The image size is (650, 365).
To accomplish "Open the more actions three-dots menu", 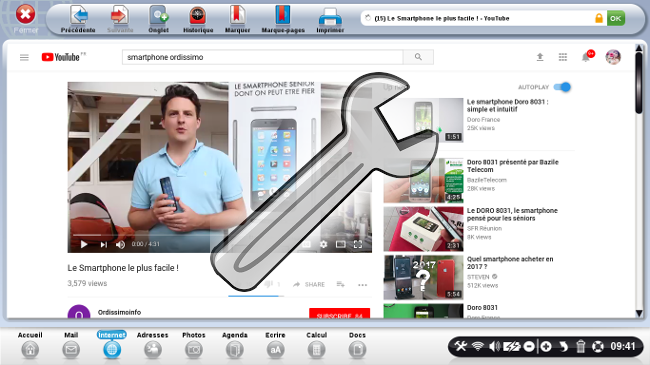I will click(x=362, y=285).
